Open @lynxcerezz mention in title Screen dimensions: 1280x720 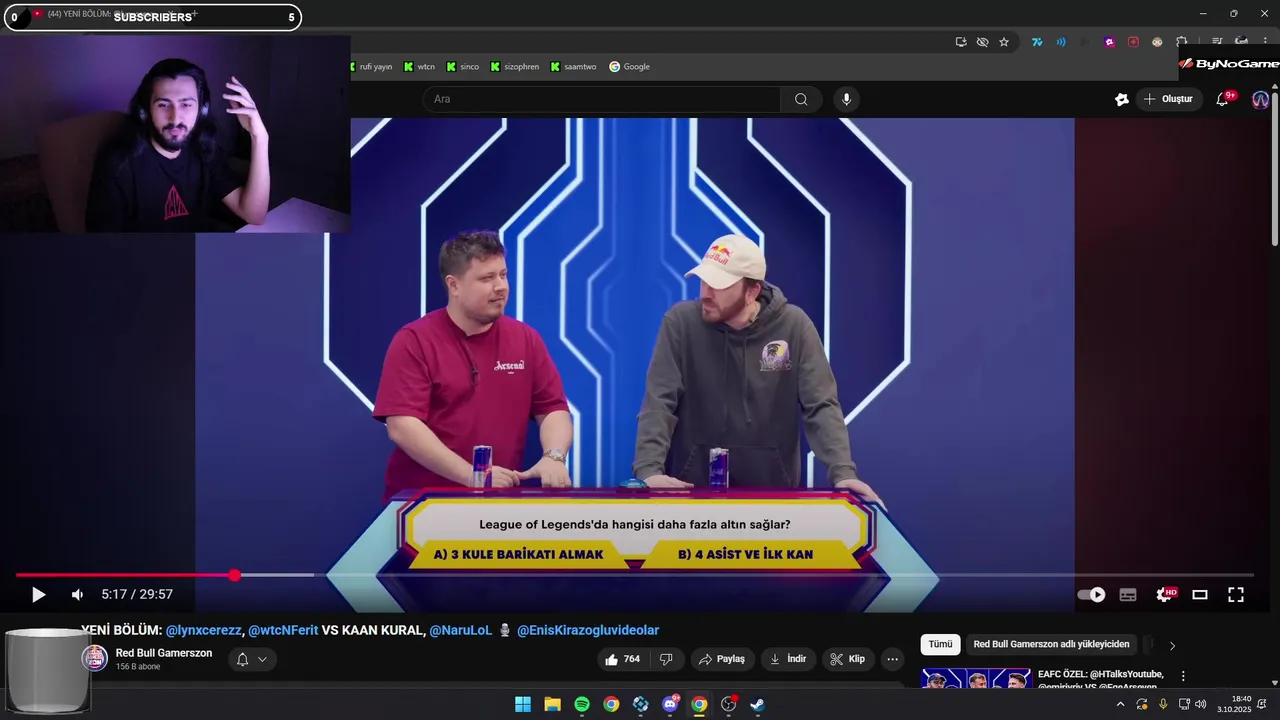(x=203, y=630)
